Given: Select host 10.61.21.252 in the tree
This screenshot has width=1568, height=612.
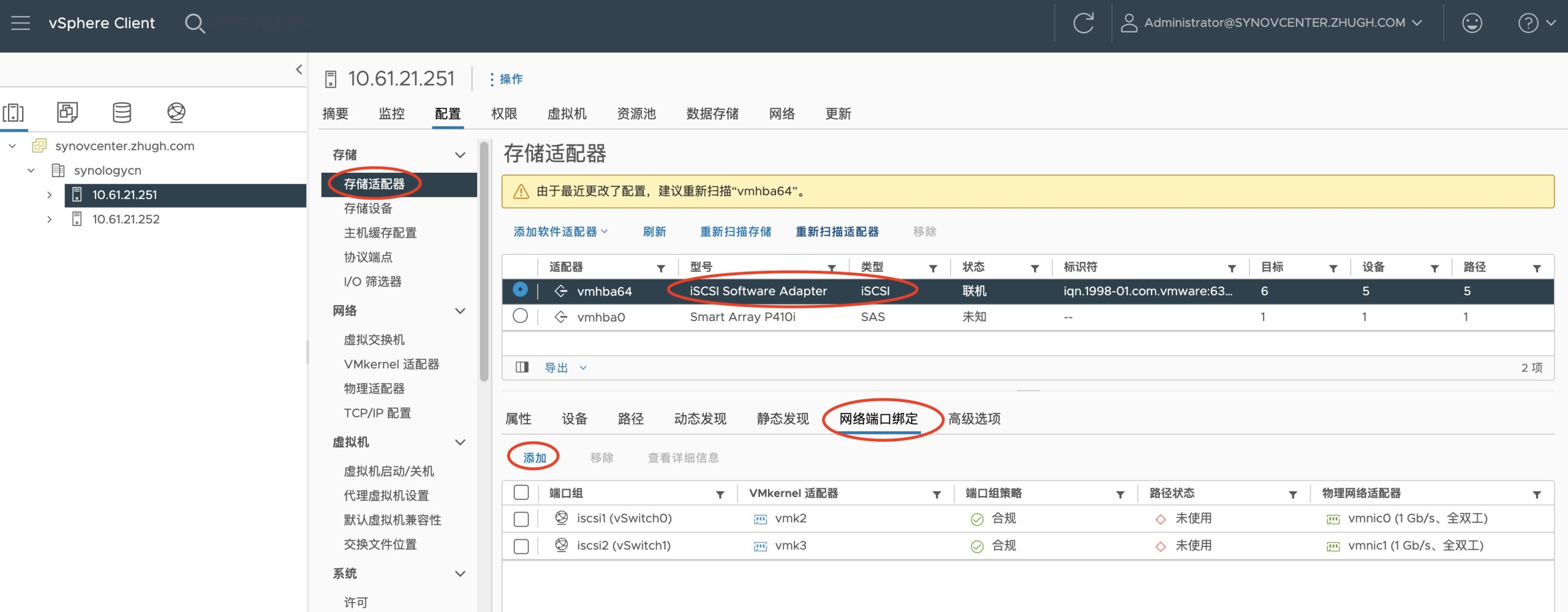Looking at the screenshot, I should point(126,219).
